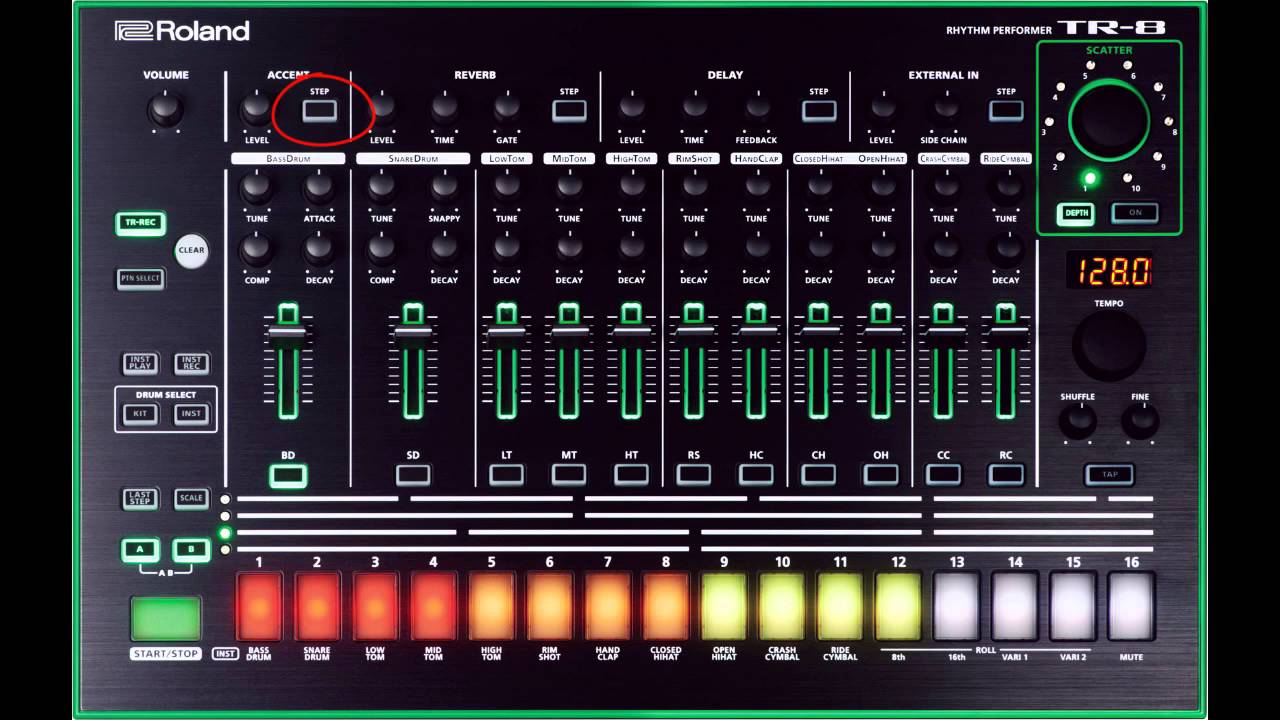Click the SHUFFLE knob
Screen dimensions: 1280x720
(1077, 421)
